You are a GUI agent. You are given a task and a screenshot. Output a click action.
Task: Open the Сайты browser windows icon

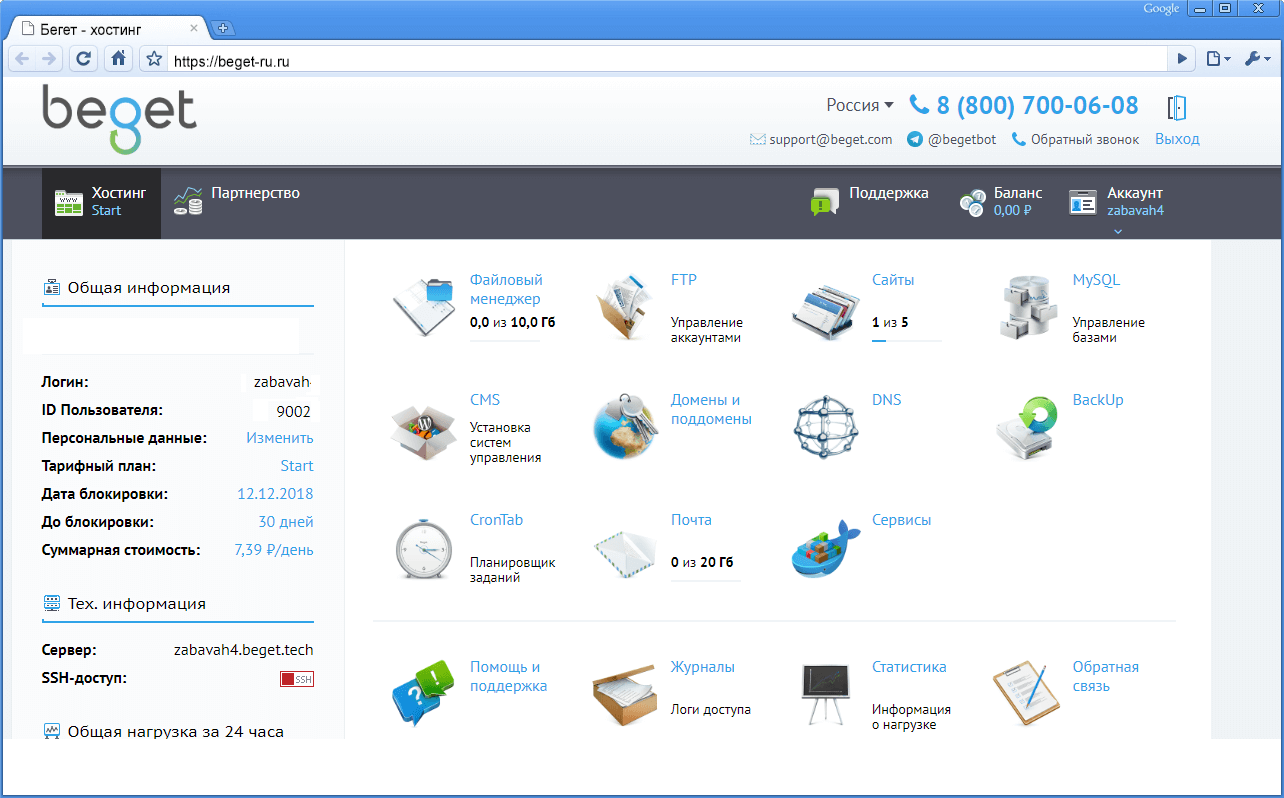[827, 310]
